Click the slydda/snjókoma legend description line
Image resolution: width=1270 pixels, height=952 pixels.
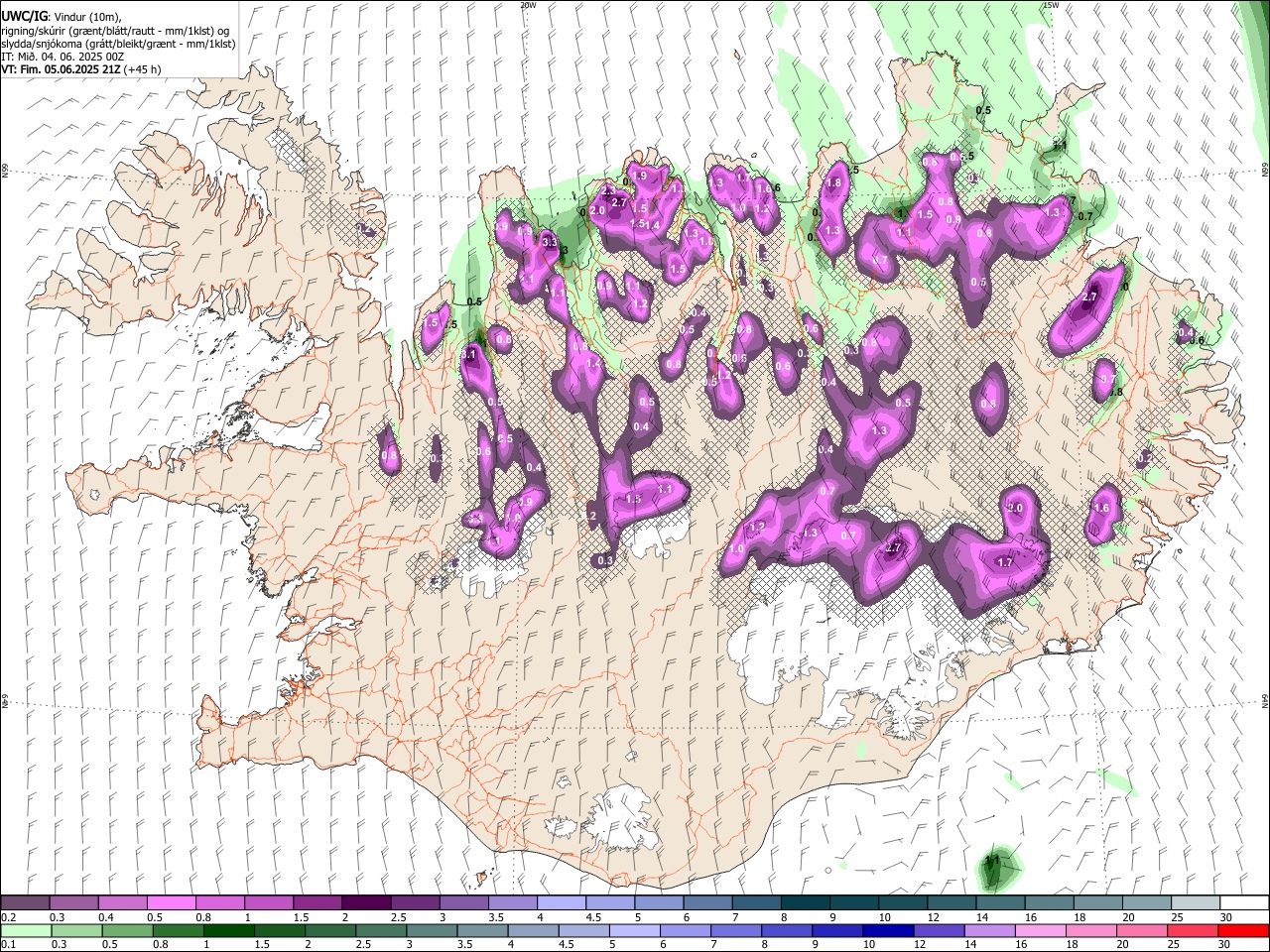point(118,44)
